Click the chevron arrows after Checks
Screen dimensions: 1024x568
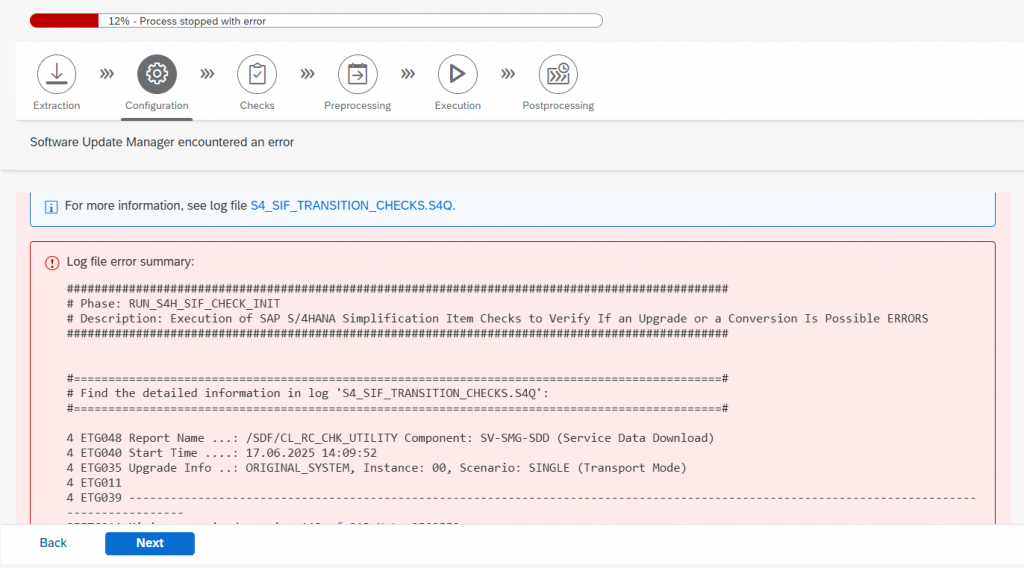tap(308, 74)
